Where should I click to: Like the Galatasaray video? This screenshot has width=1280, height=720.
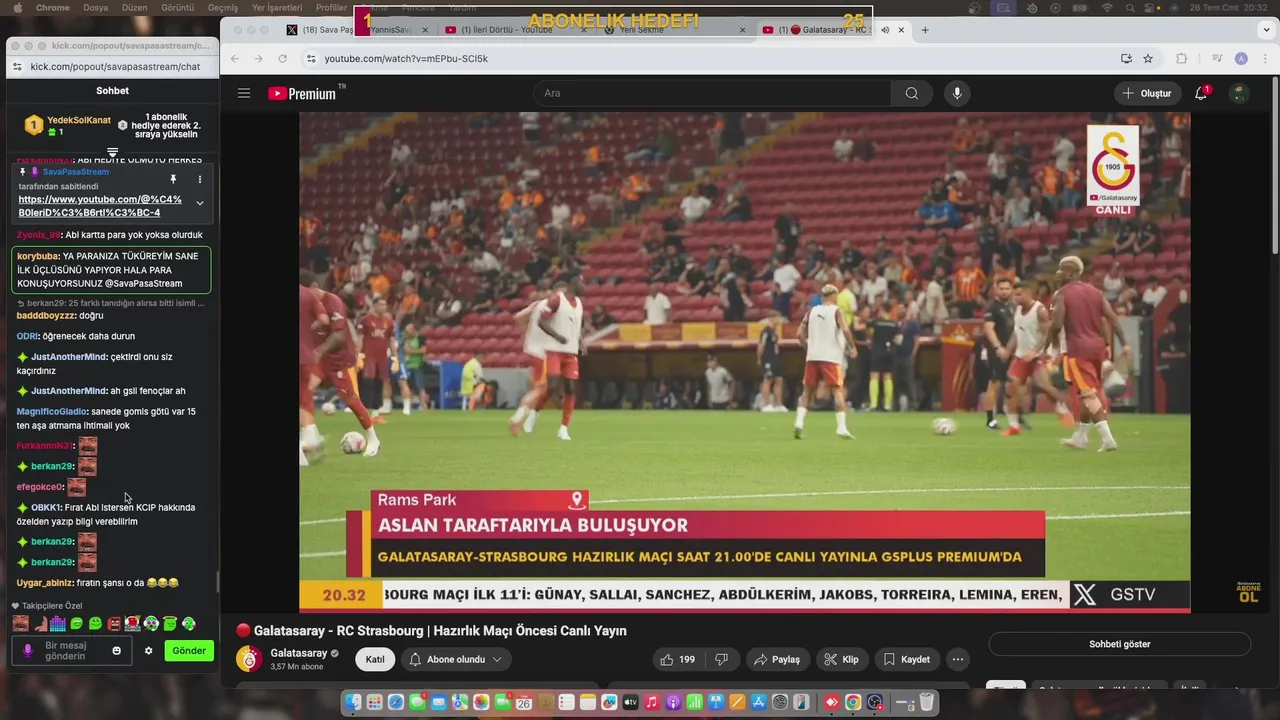676,659
